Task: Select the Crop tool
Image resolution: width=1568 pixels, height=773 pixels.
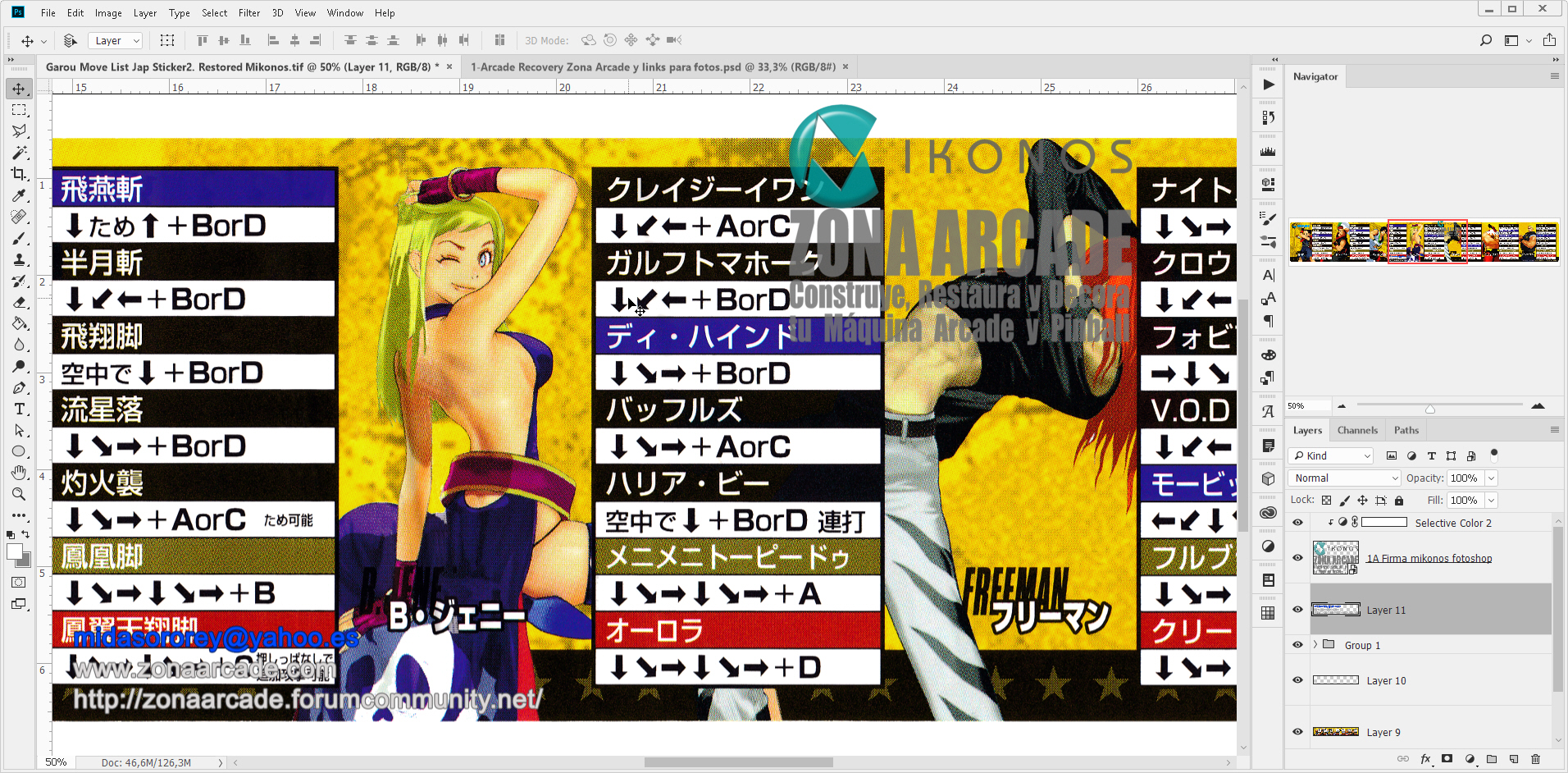Action: tap(20, 174)
